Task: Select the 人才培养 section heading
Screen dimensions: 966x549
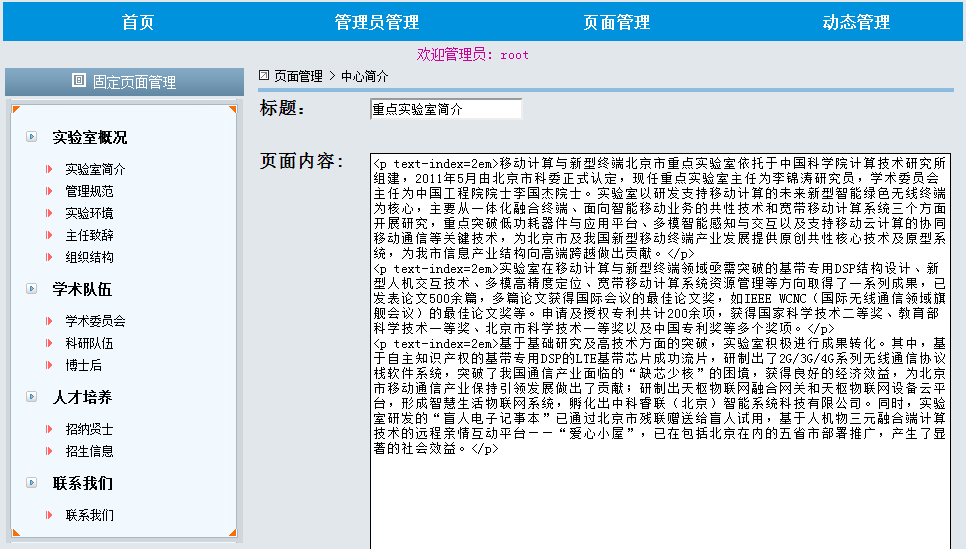Action: tap(82, 397)
